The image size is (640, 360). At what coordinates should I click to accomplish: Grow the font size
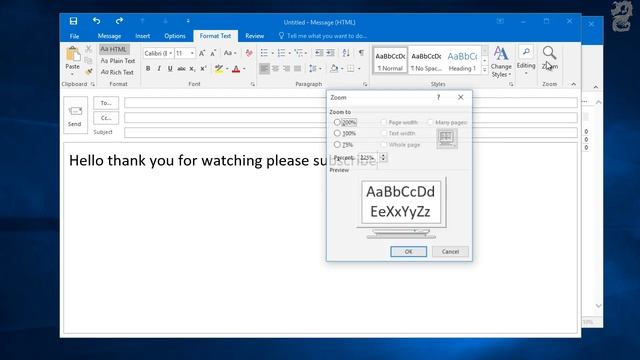click(x=202, y=53)
